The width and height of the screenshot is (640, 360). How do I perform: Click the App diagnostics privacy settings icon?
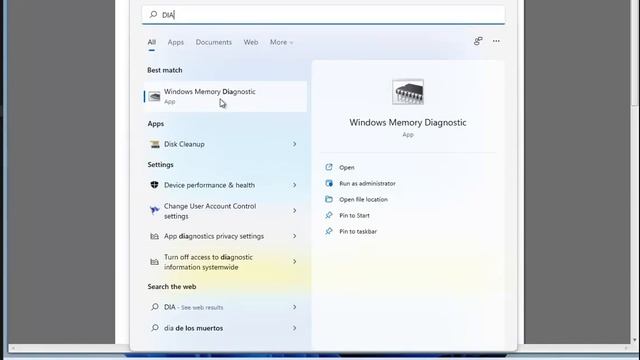pyautogui.click(x=154, y=236)
